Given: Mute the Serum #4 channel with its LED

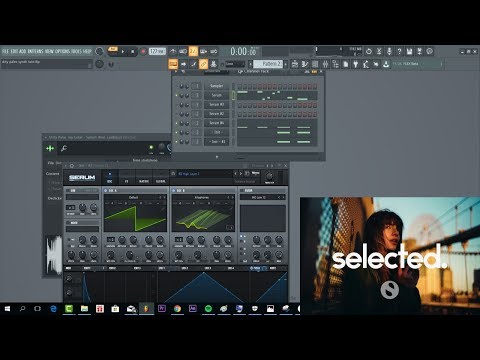Looking at the screenshot, I should tap(177, 123).
